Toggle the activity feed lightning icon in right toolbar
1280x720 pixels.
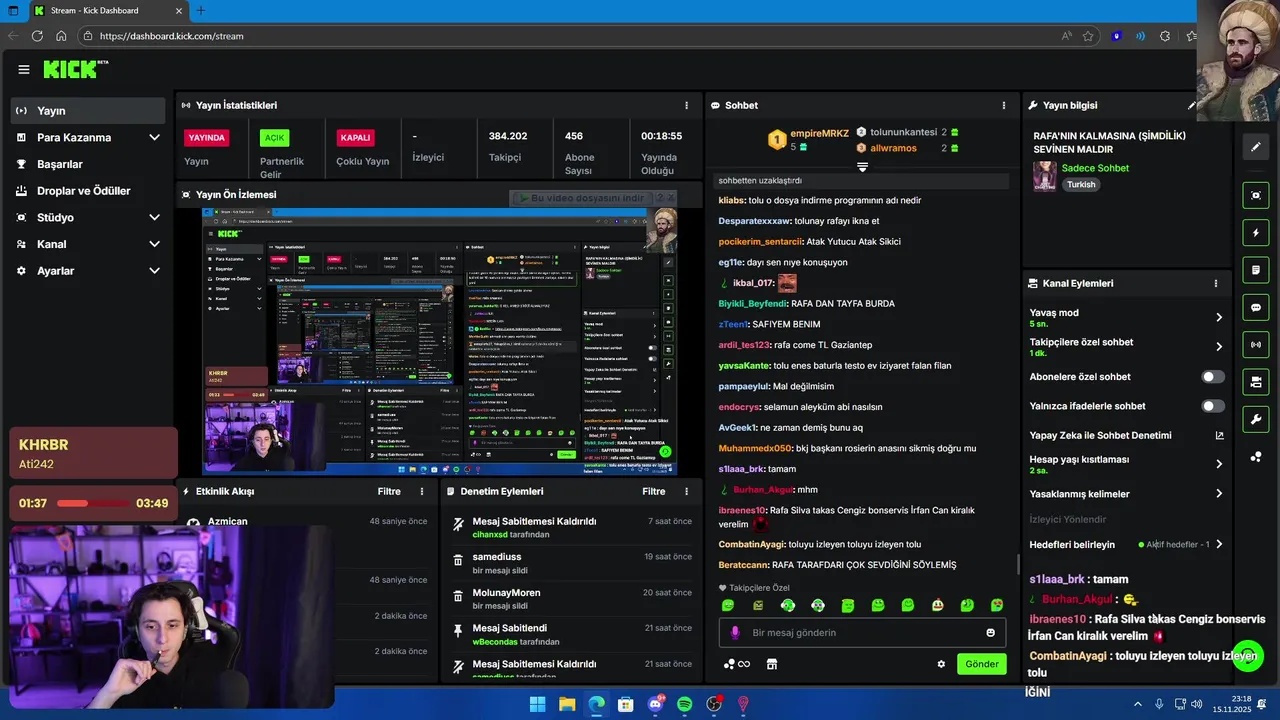click(x=1256, y=233)
